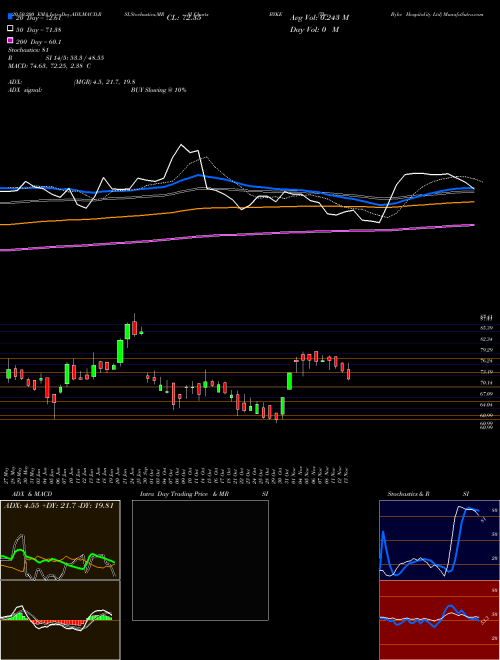
Task: Click the 67.09 price axis label
Action: click(486, 394)
